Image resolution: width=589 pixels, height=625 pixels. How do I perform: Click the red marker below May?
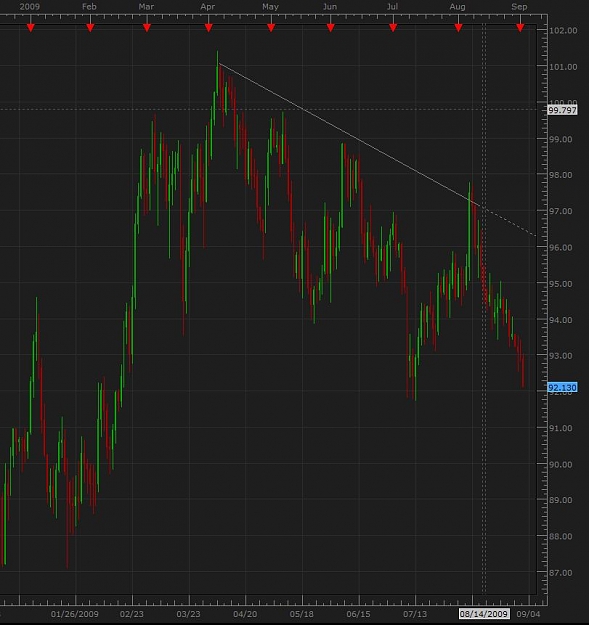tap(271, 28)
